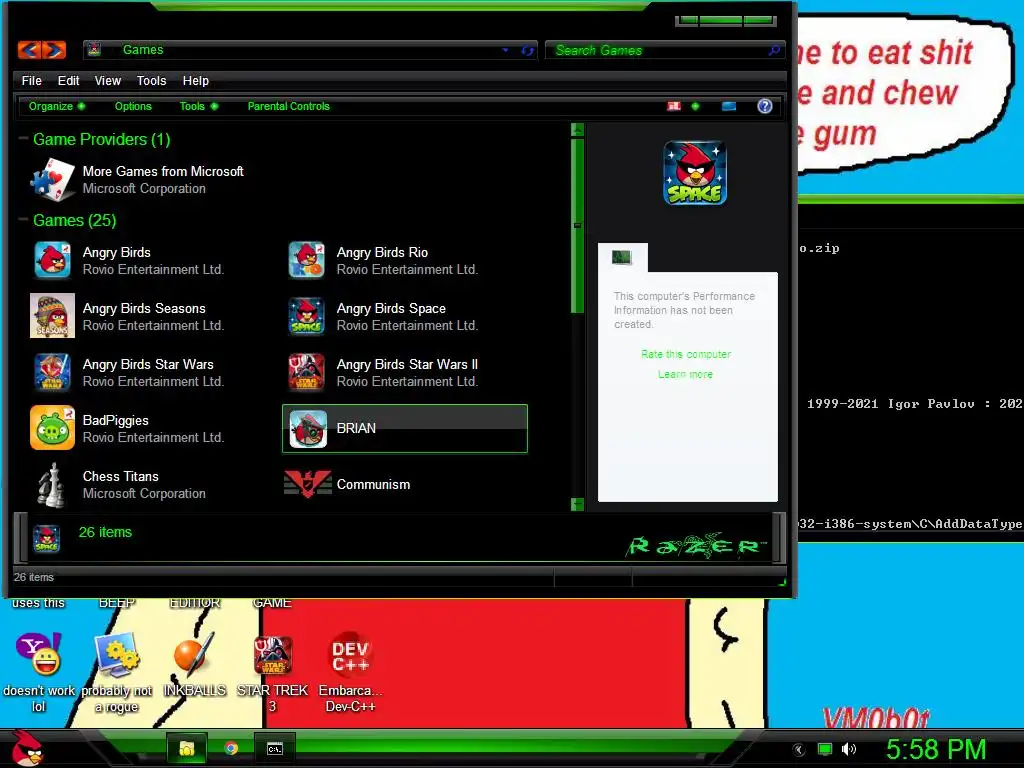1024x768 pixels.
Task: Select the Angry Birds Star Wars II icon
Action: (306, 372)
